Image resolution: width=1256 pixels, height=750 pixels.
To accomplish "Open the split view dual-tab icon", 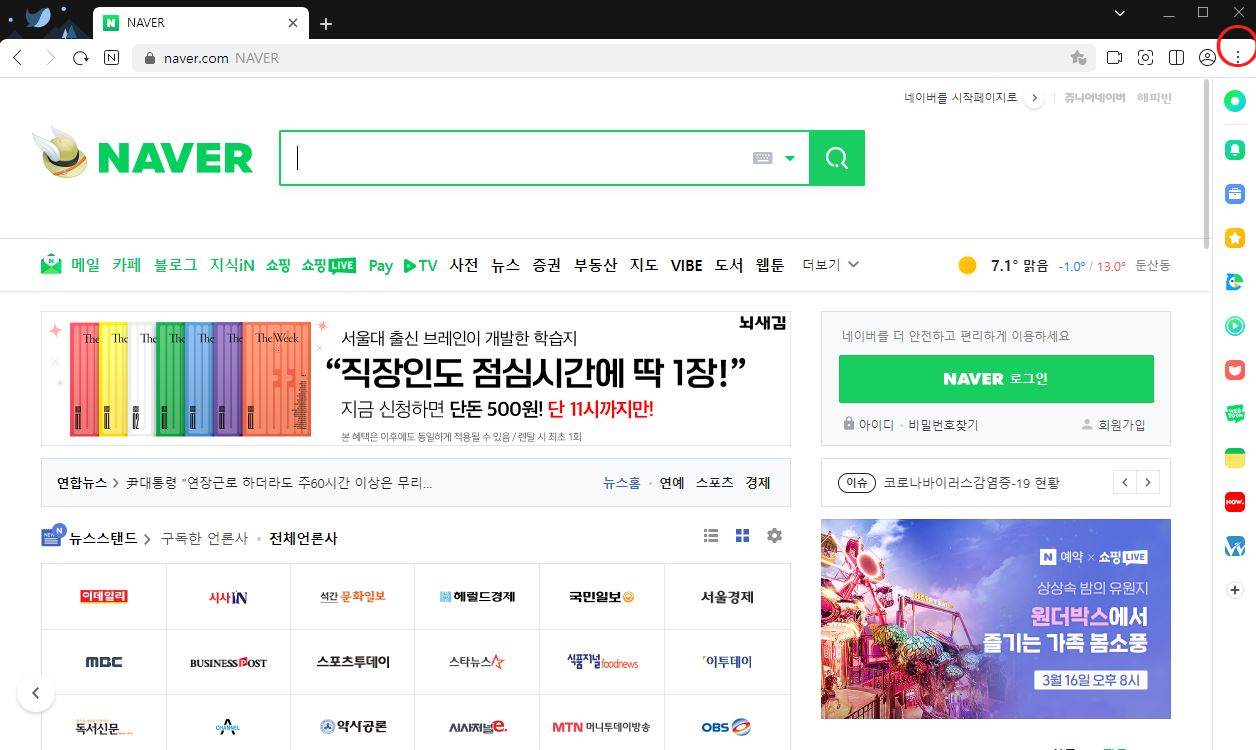I will (1176, 58).
